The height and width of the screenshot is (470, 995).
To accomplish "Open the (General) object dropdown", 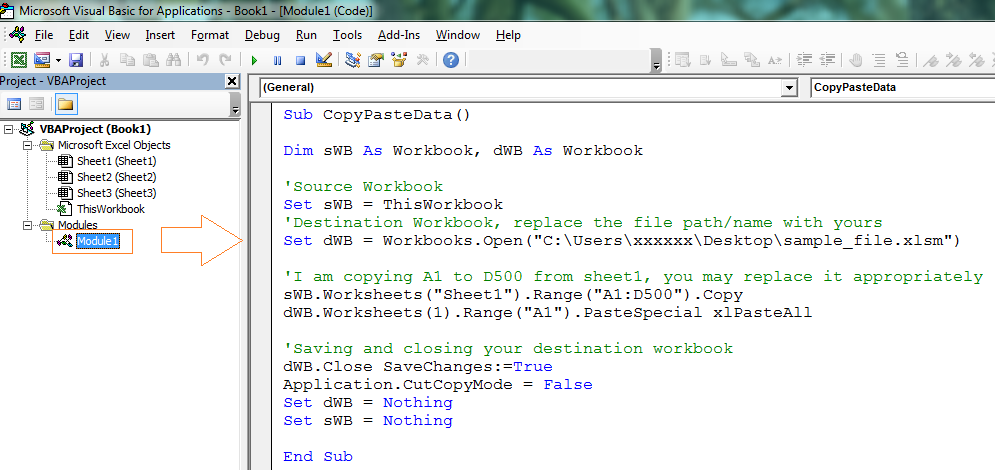I will point(789,88).
